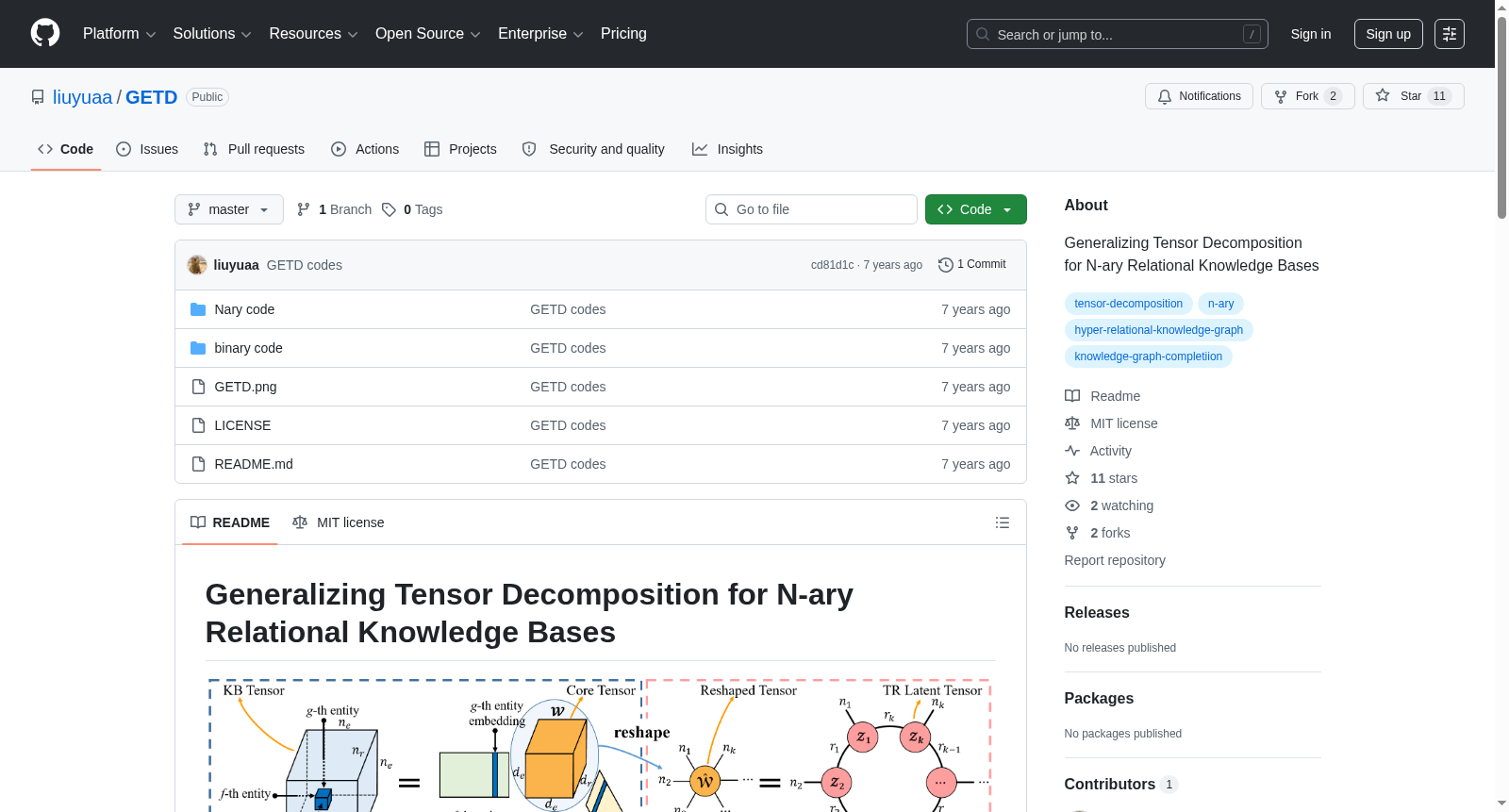Open the green Code dropdown
Viewport: 1509px width, 812px height.
[x=976, y=209]
